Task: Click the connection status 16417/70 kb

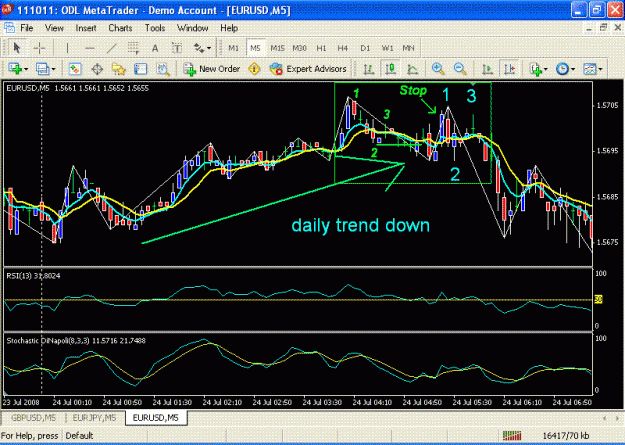Action: pyautogui.click(x=566, y=436)
